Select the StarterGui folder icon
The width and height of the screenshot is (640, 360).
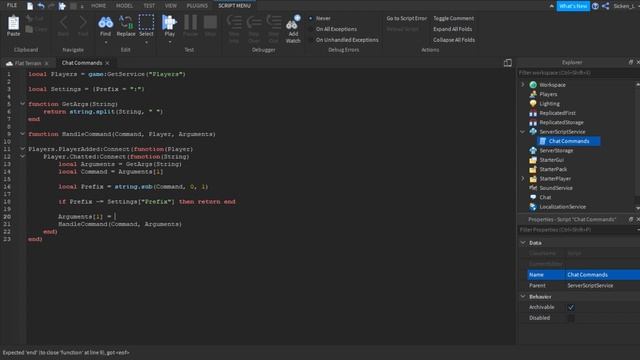pos(533,160)
